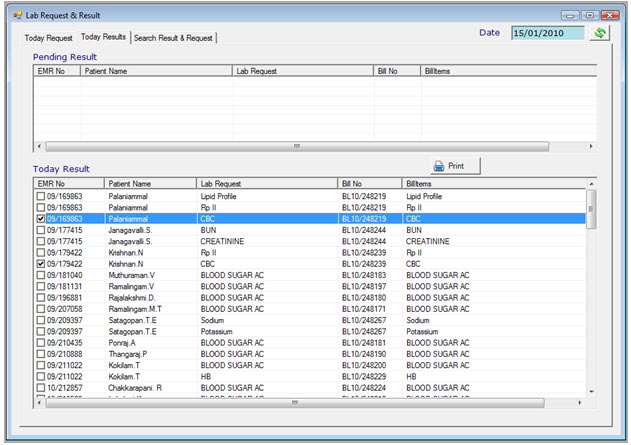Click Pending Result Patient Name column header
Screen dimensions: 631x445
[156, 71]
